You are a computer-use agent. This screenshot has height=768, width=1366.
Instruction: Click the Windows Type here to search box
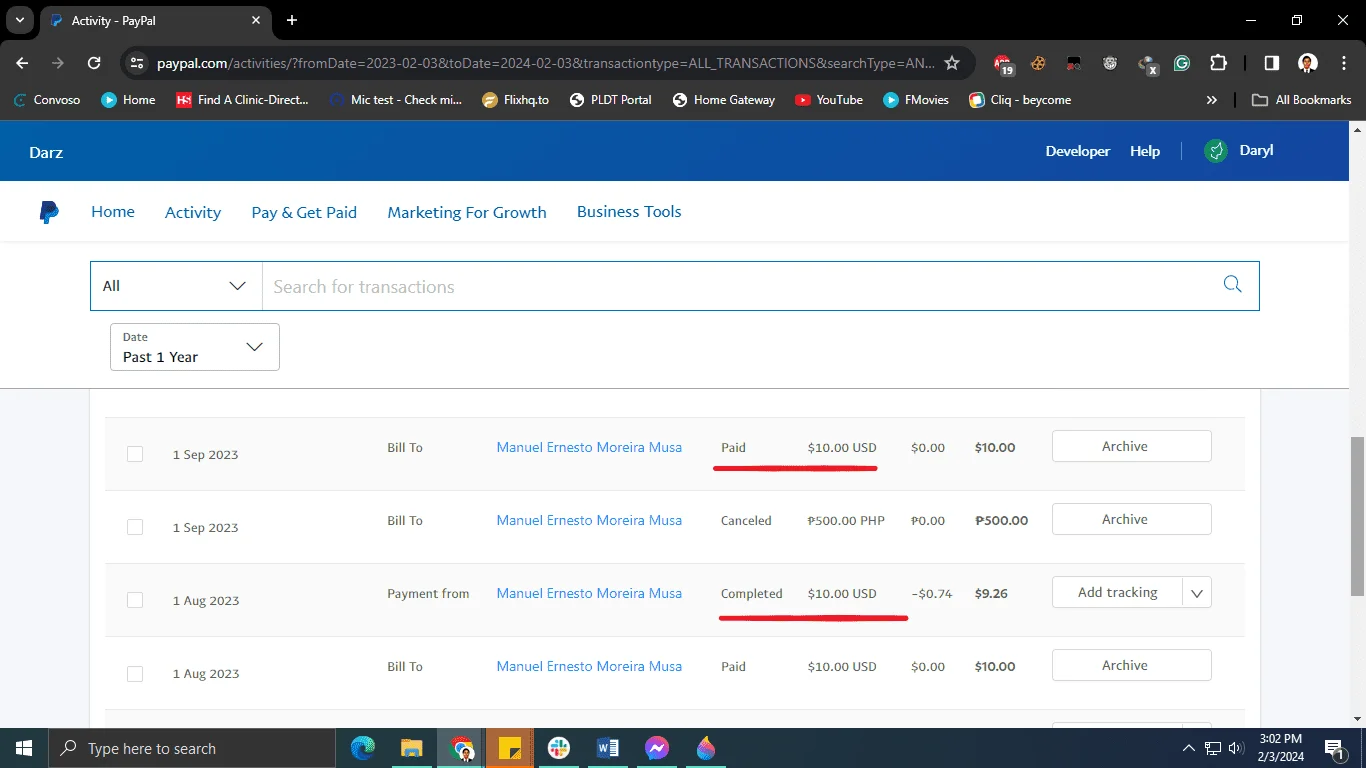(192, 748)
